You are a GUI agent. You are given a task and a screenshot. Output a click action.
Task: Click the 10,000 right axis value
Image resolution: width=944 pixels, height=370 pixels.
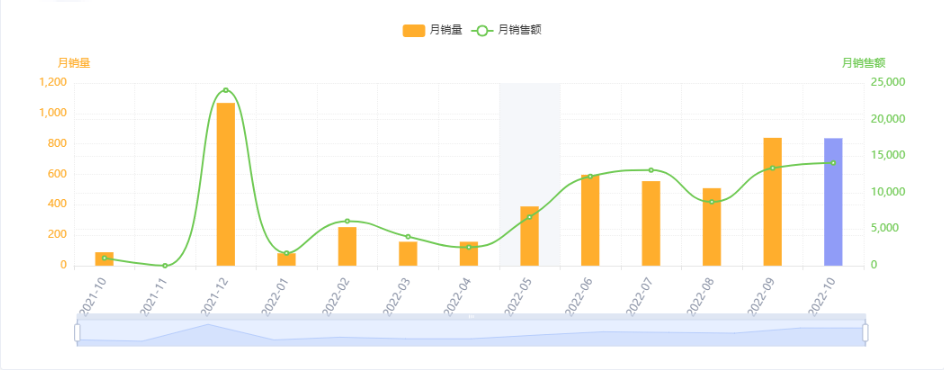point(888,192)
